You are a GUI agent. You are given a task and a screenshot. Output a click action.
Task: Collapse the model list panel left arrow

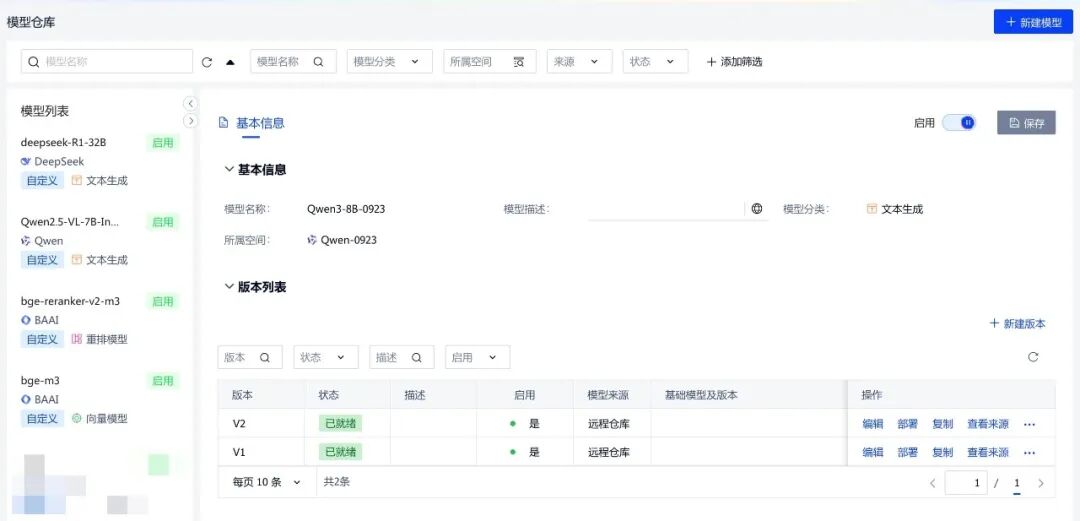(190, 104)
